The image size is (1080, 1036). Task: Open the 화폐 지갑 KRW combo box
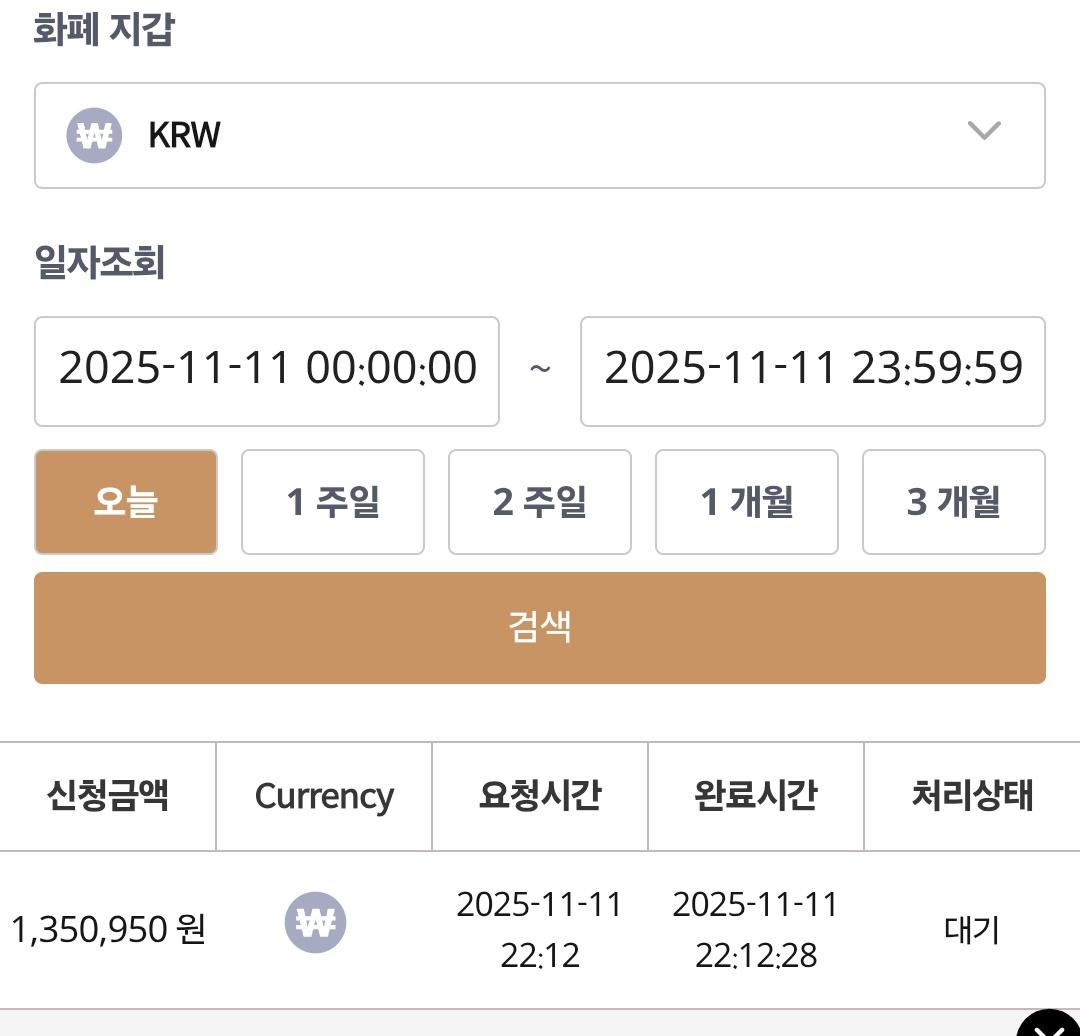point(540,135)
